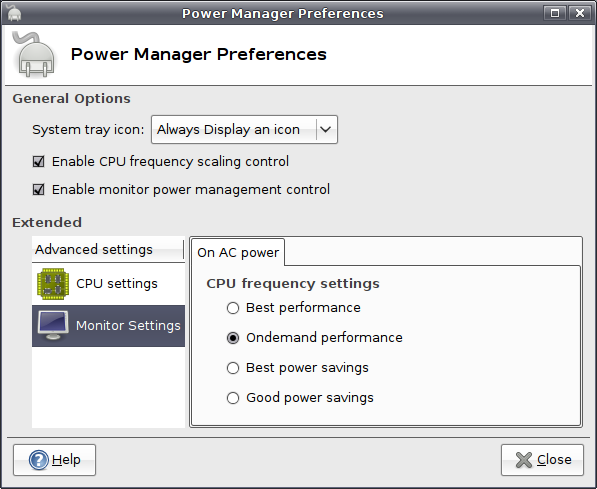Uncheck Enable monitor power management control
597x489 pixels.
38,189
